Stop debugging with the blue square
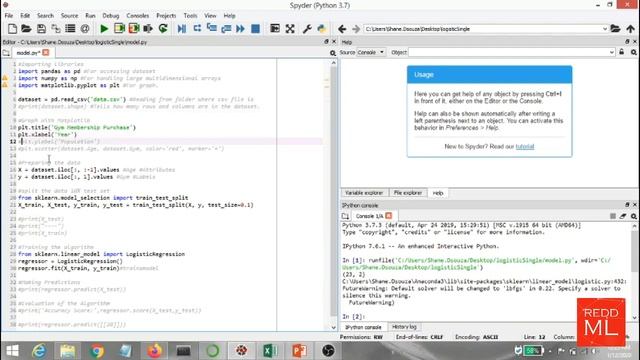 (x=256, y=29)
